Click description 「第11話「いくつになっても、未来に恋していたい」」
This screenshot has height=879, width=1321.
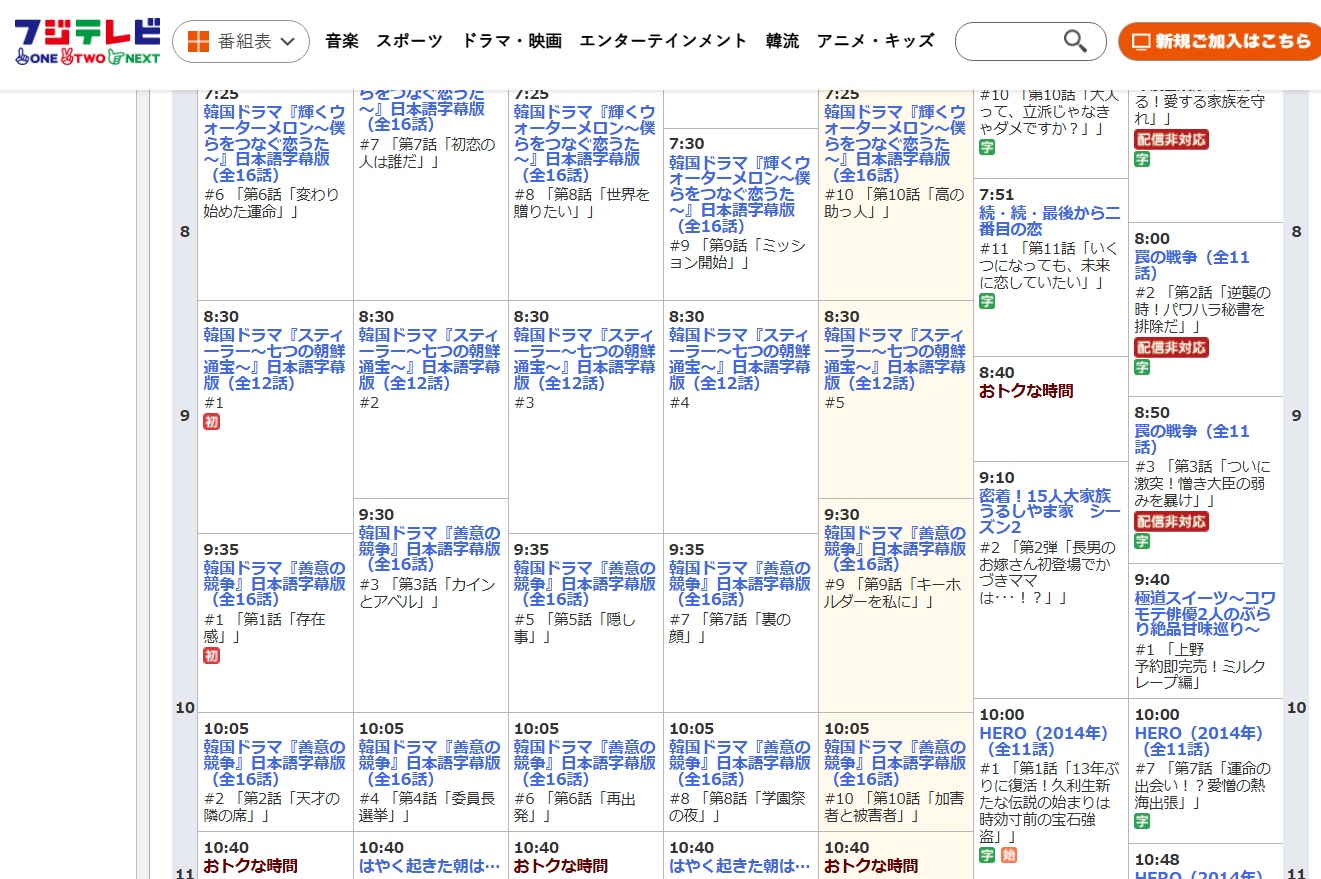point(1046,265)
